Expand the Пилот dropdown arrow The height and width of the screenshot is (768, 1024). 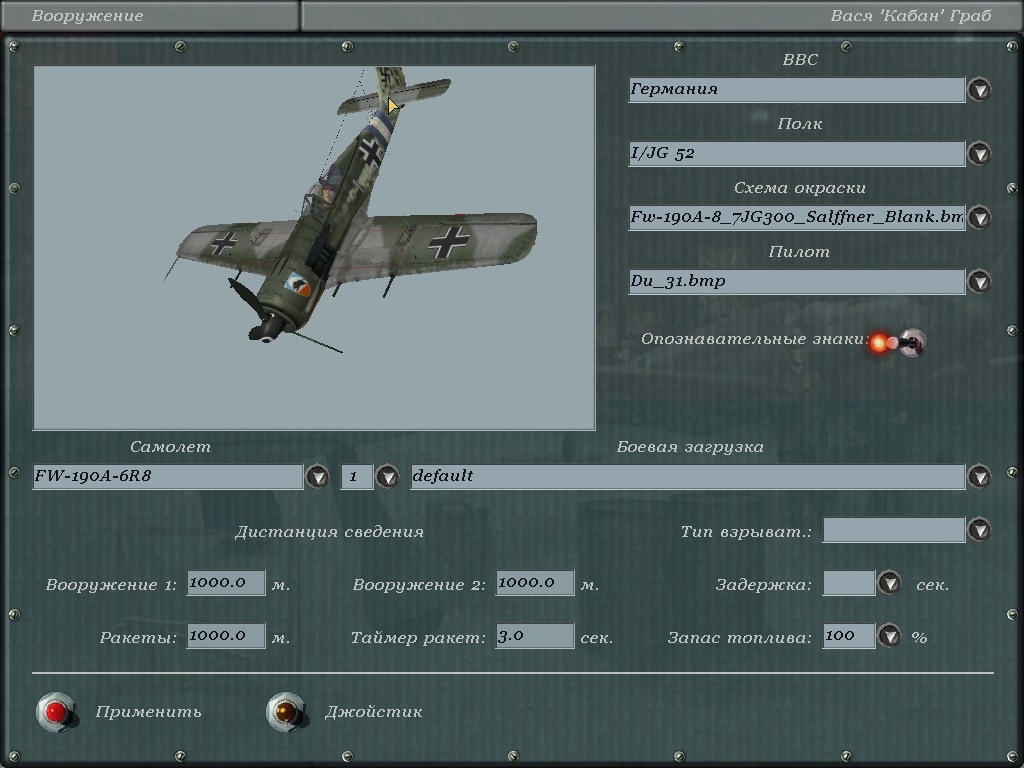980,282
